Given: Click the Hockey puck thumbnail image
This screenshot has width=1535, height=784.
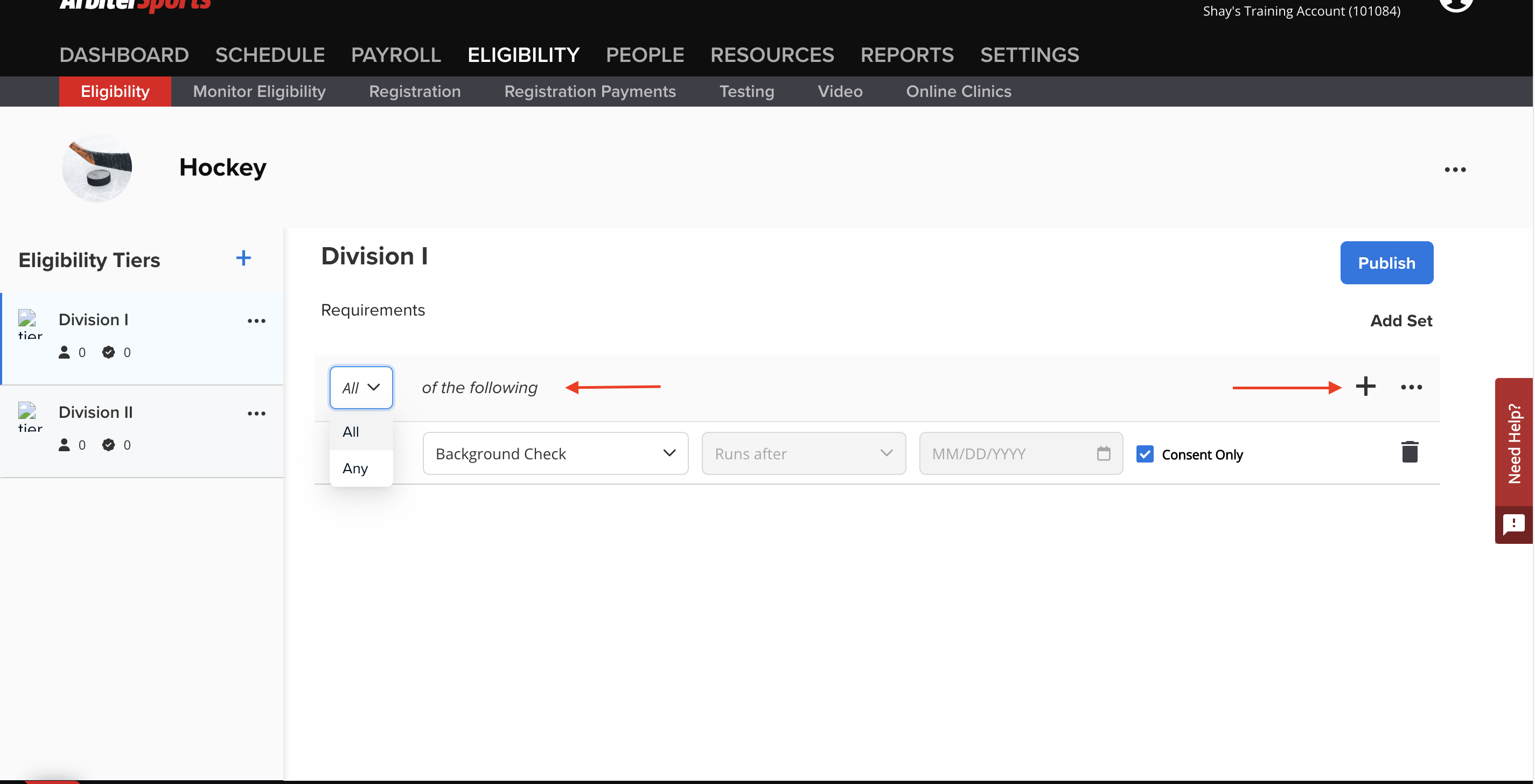Looking at the screenshot, I should pos(96,167).
